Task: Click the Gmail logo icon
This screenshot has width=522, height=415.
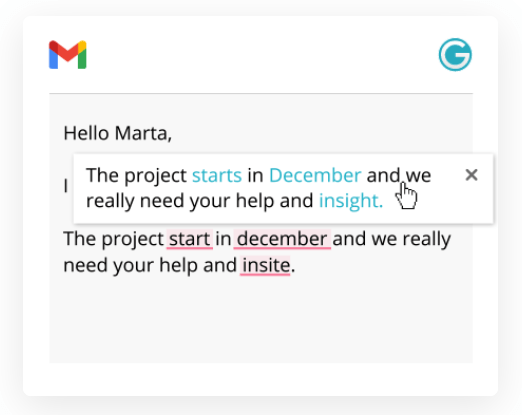Action: click(68, 55)
